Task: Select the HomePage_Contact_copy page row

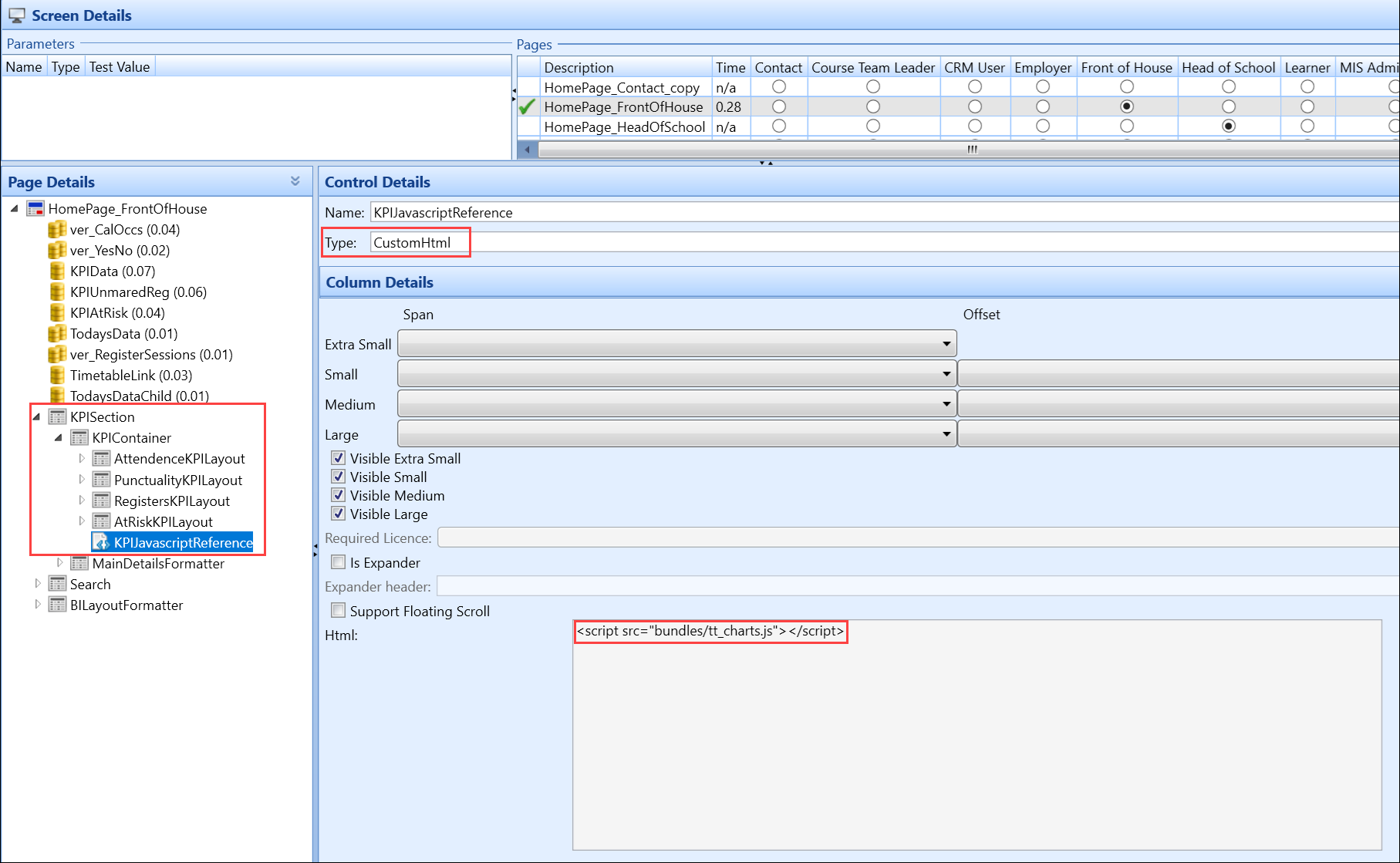Action: tap(622, 88)
